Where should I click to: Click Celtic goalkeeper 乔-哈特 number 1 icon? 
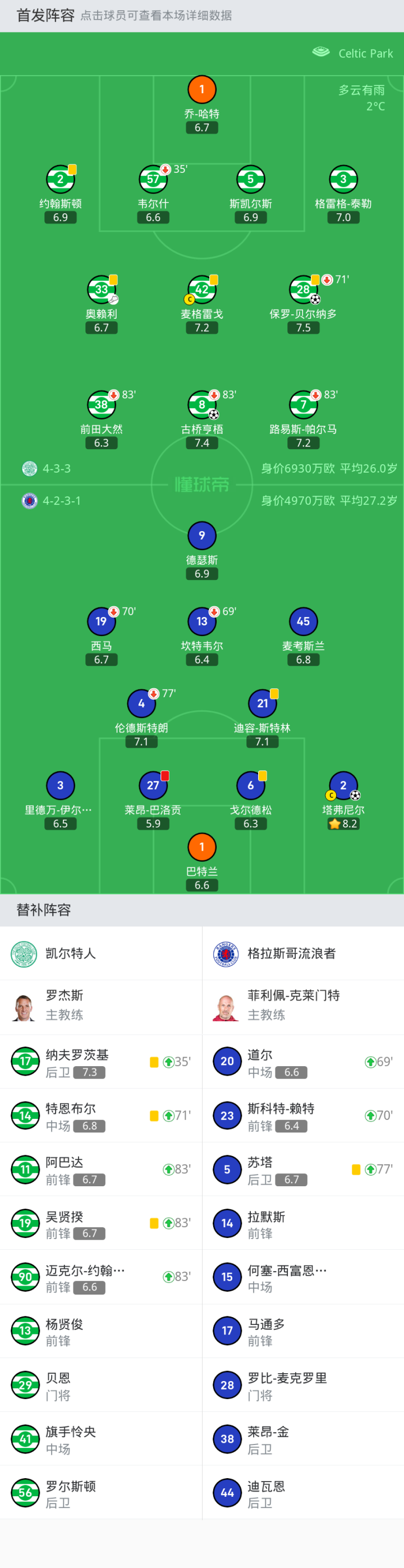202,90
